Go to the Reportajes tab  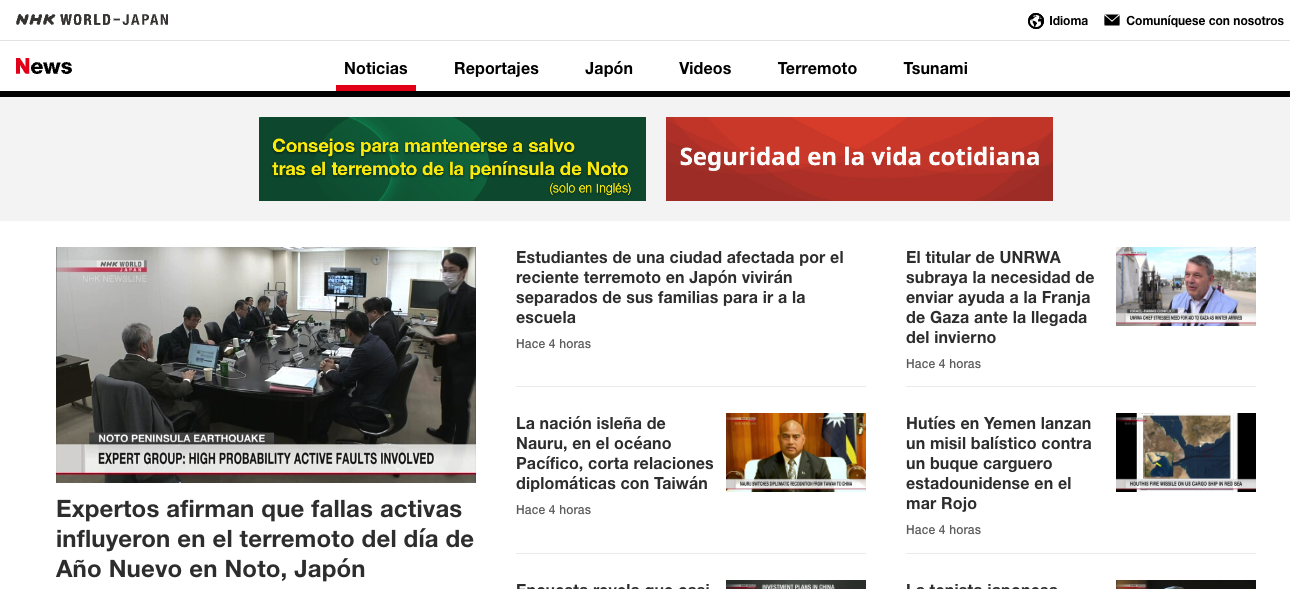(x=496, y=68)
